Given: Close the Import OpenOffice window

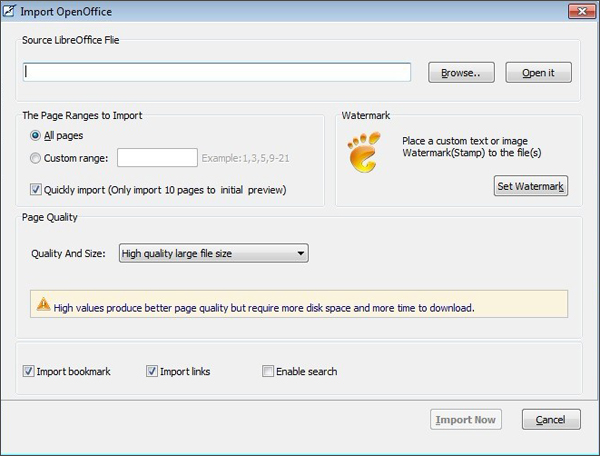Looking at the screenshot, I should [x=582, y=11].
